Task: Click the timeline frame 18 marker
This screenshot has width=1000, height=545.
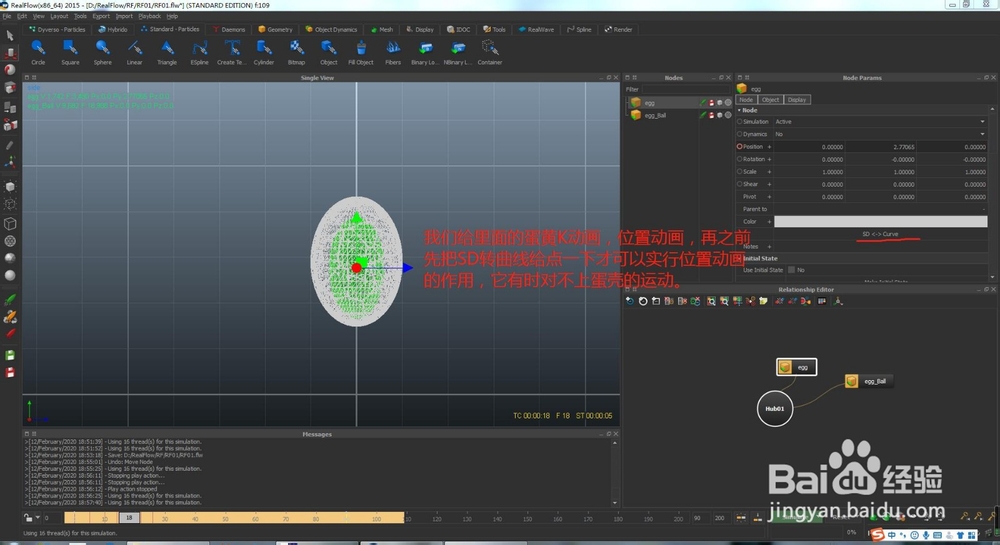Action: click(x=129, y=518)
